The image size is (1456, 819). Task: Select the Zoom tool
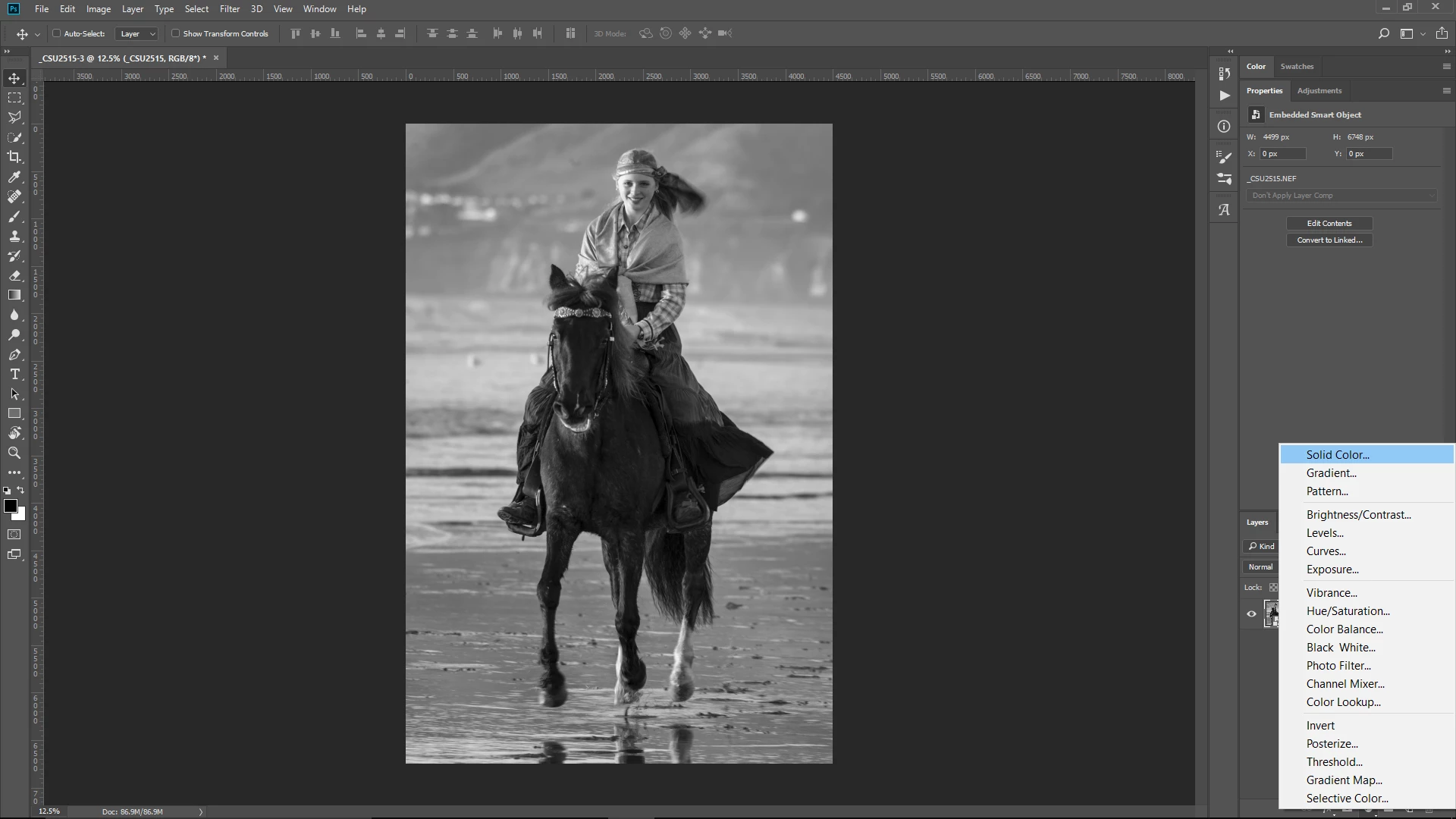tap(14, 453)
